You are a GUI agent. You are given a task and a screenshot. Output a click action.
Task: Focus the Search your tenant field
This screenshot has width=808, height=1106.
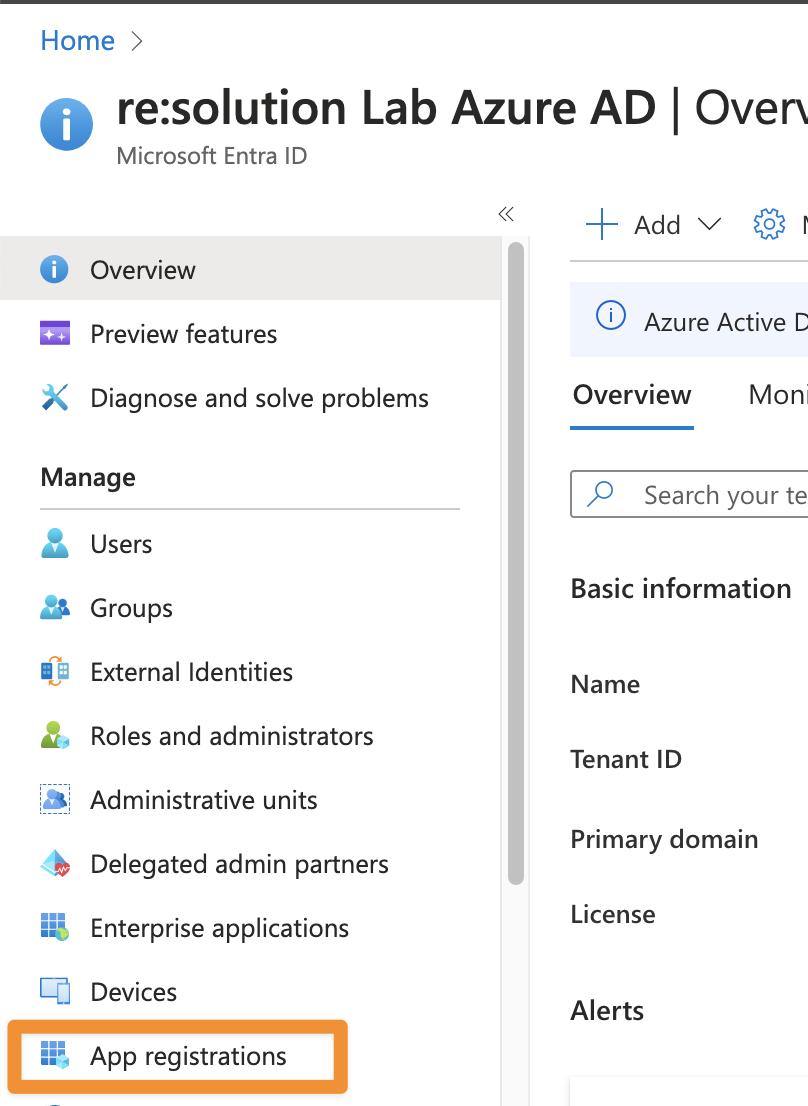690,494
